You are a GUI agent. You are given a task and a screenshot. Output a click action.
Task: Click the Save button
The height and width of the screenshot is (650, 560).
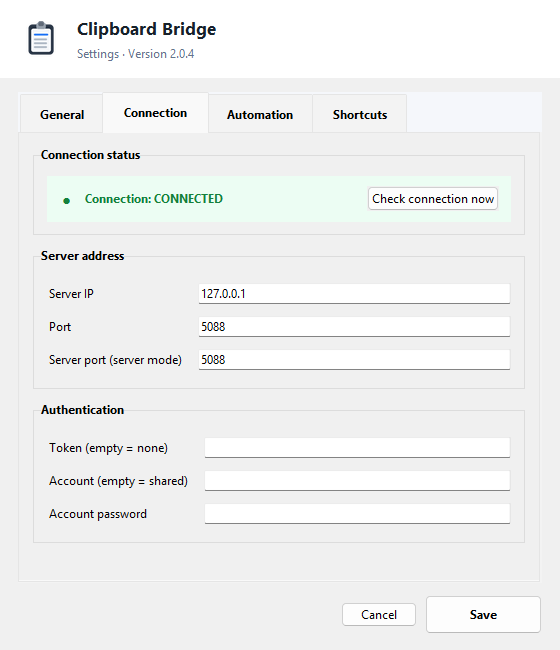click(x=483, y=614)
